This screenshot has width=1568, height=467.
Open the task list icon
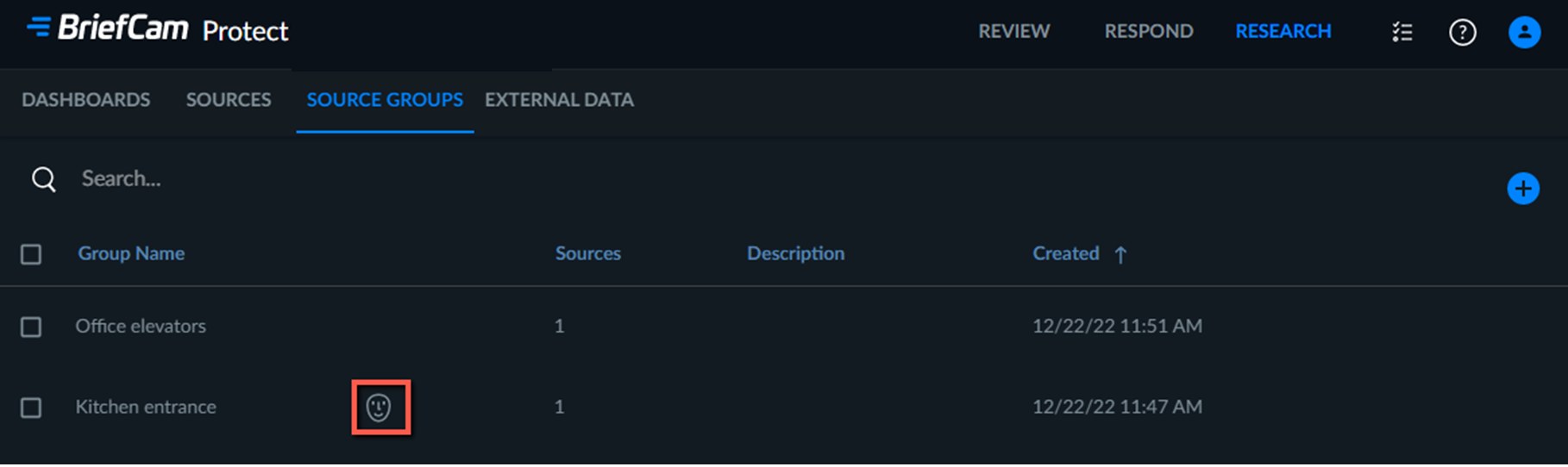[1402, 32]
